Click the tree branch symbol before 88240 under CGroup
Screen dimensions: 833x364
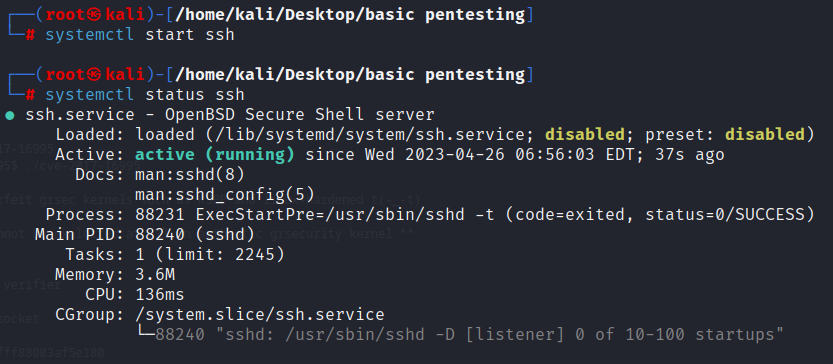[145, 335]
